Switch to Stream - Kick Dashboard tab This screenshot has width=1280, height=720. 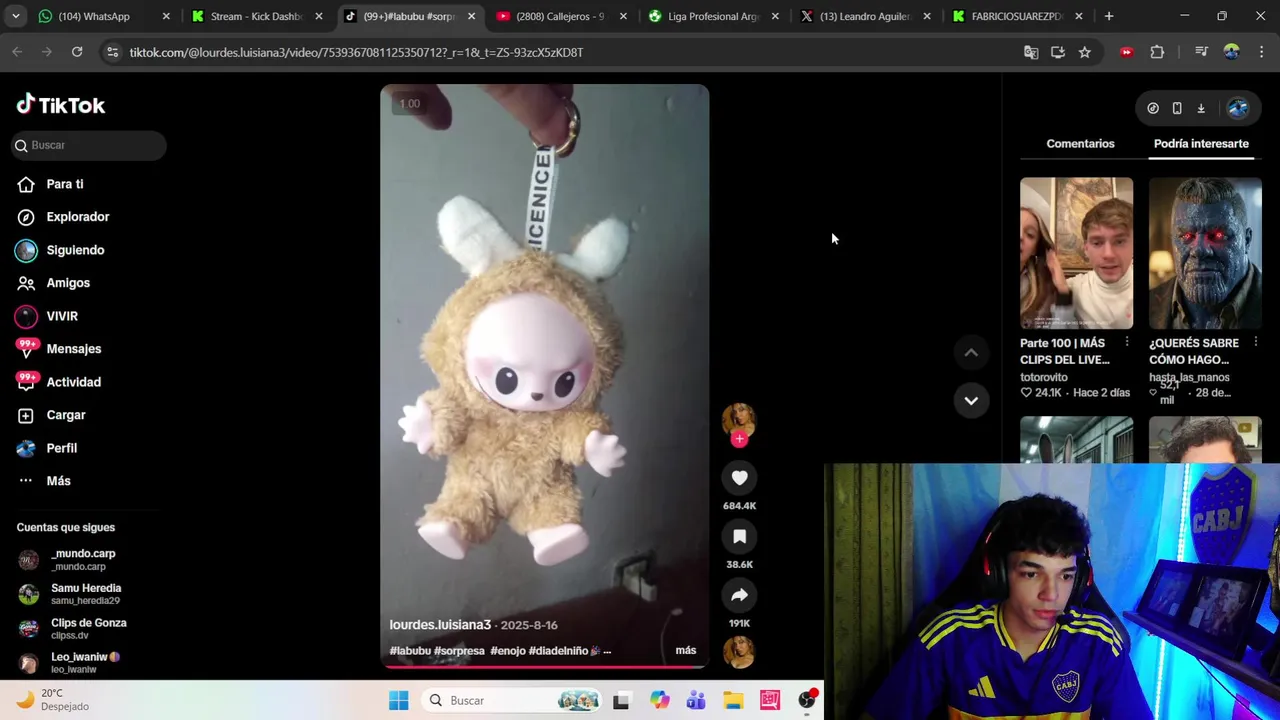pos(256,16)
